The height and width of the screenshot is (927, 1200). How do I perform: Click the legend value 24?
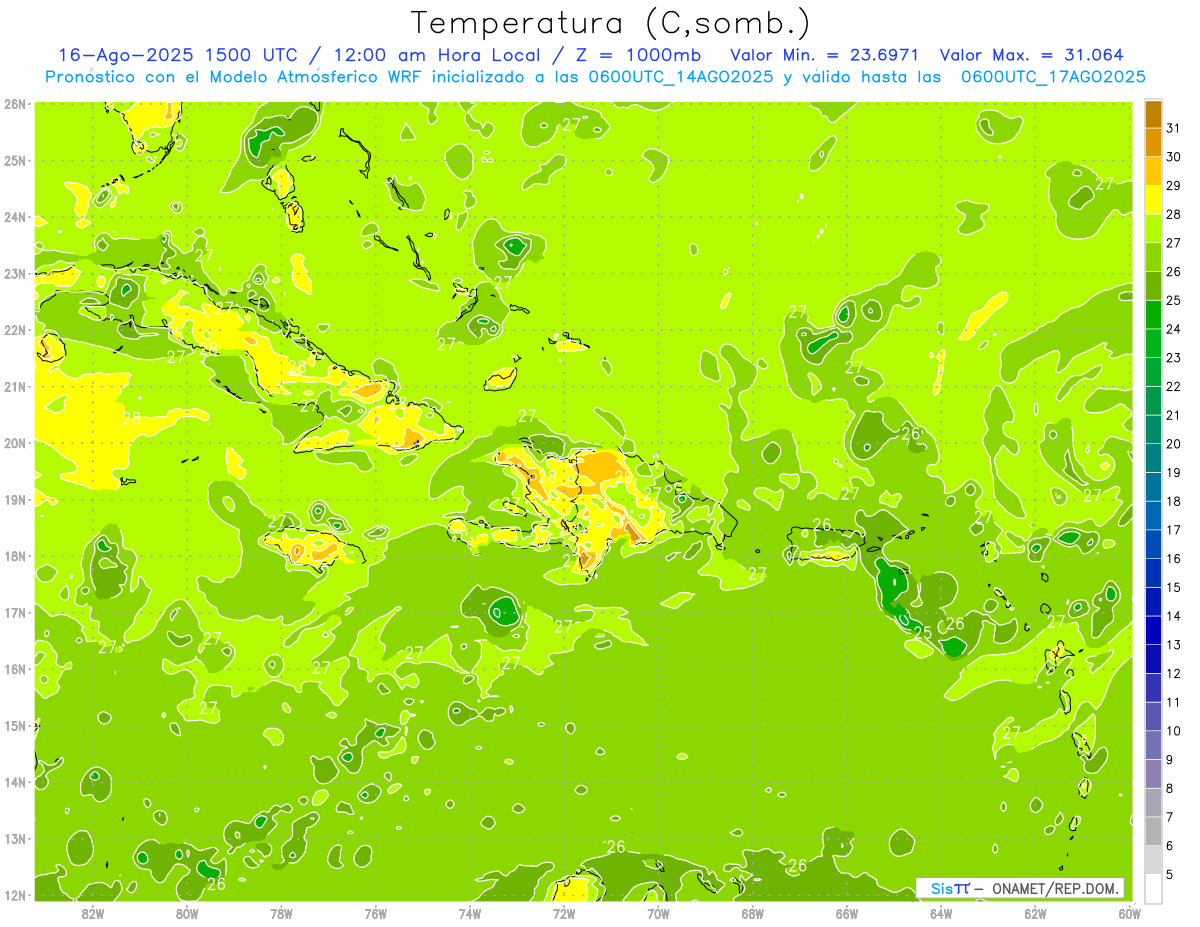pyautogui.click(x=1173, y=329)
